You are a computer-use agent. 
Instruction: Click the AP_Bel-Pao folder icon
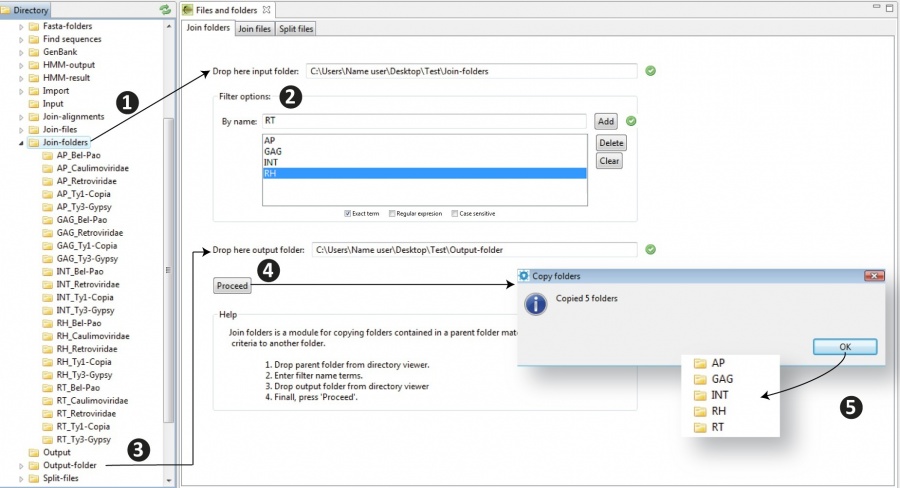49,155
